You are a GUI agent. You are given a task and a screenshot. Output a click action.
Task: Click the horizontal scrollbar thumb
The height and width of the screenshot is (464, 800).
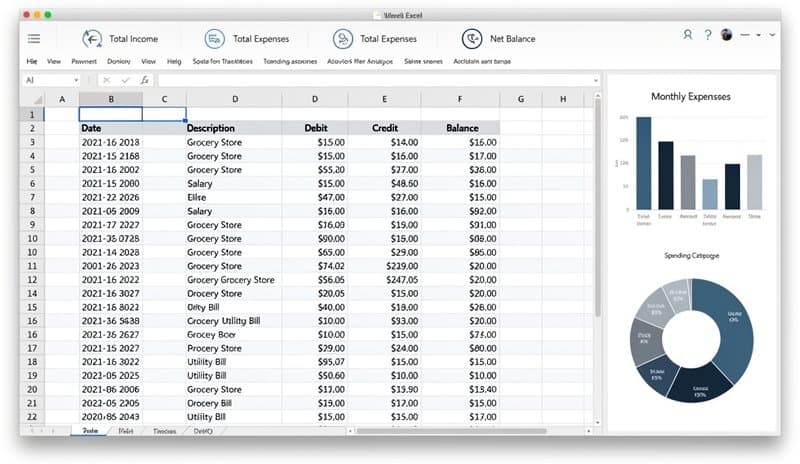pyautogui.click(x=452, y=431)
